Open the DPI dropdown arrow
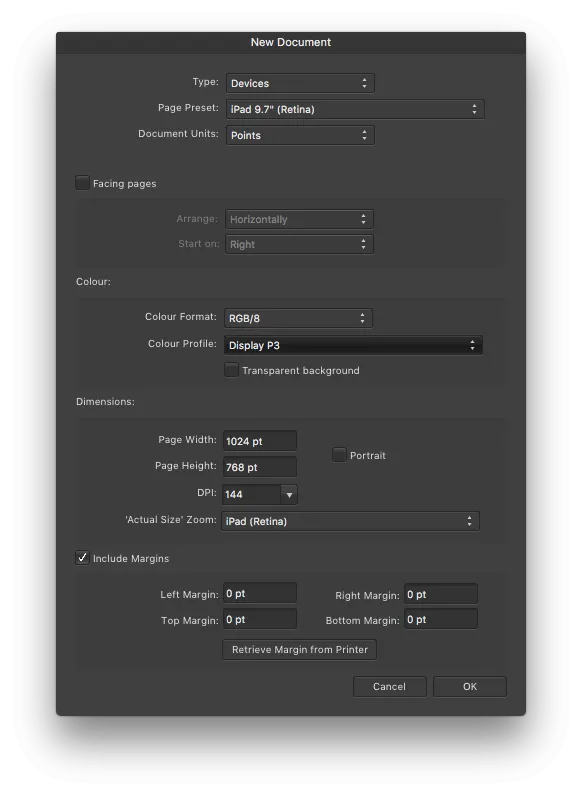This screenshot has height=796, width=582. pyautogui.click(x=289, y=494)
